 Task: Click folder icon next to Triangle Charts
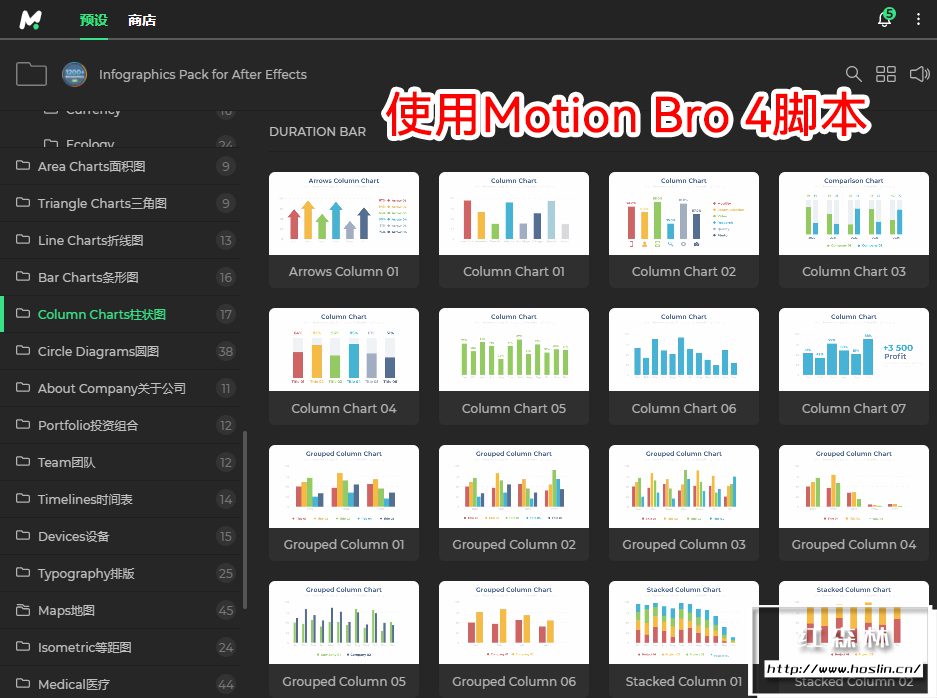(23, 203)
